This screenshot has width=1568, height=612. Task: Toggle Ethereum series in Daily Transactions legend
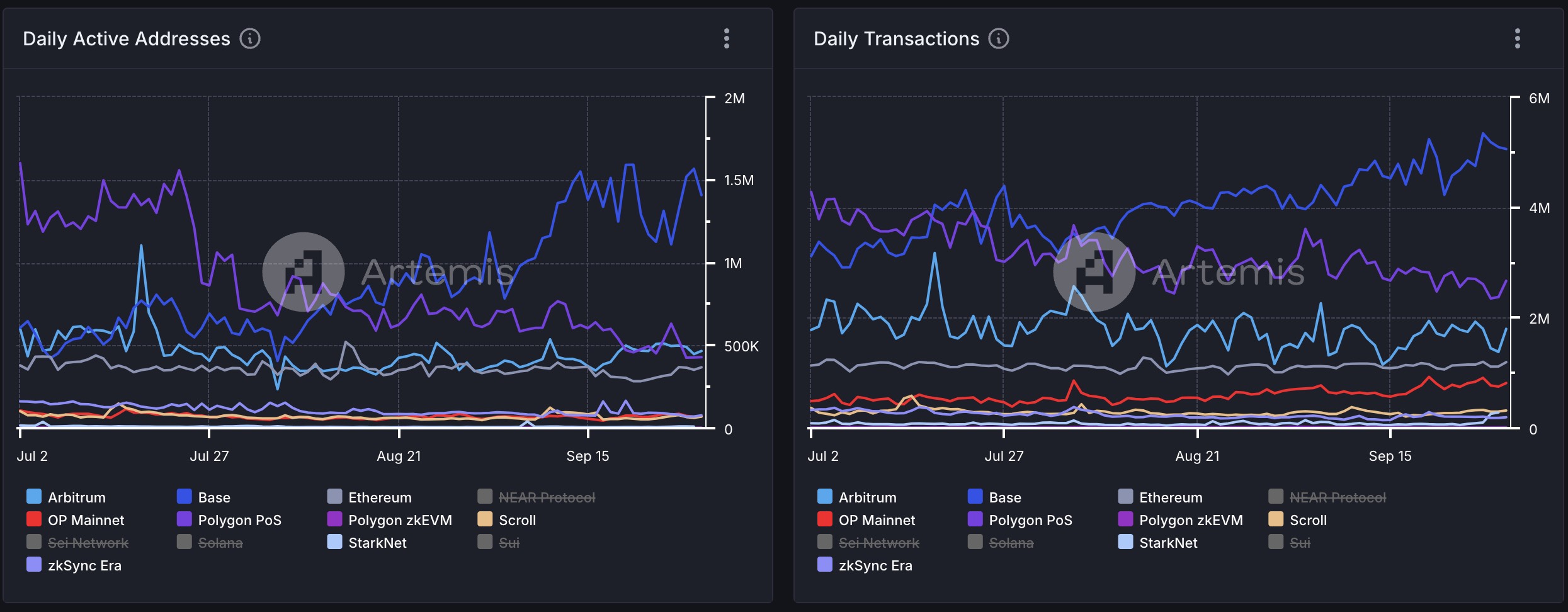1160,497
